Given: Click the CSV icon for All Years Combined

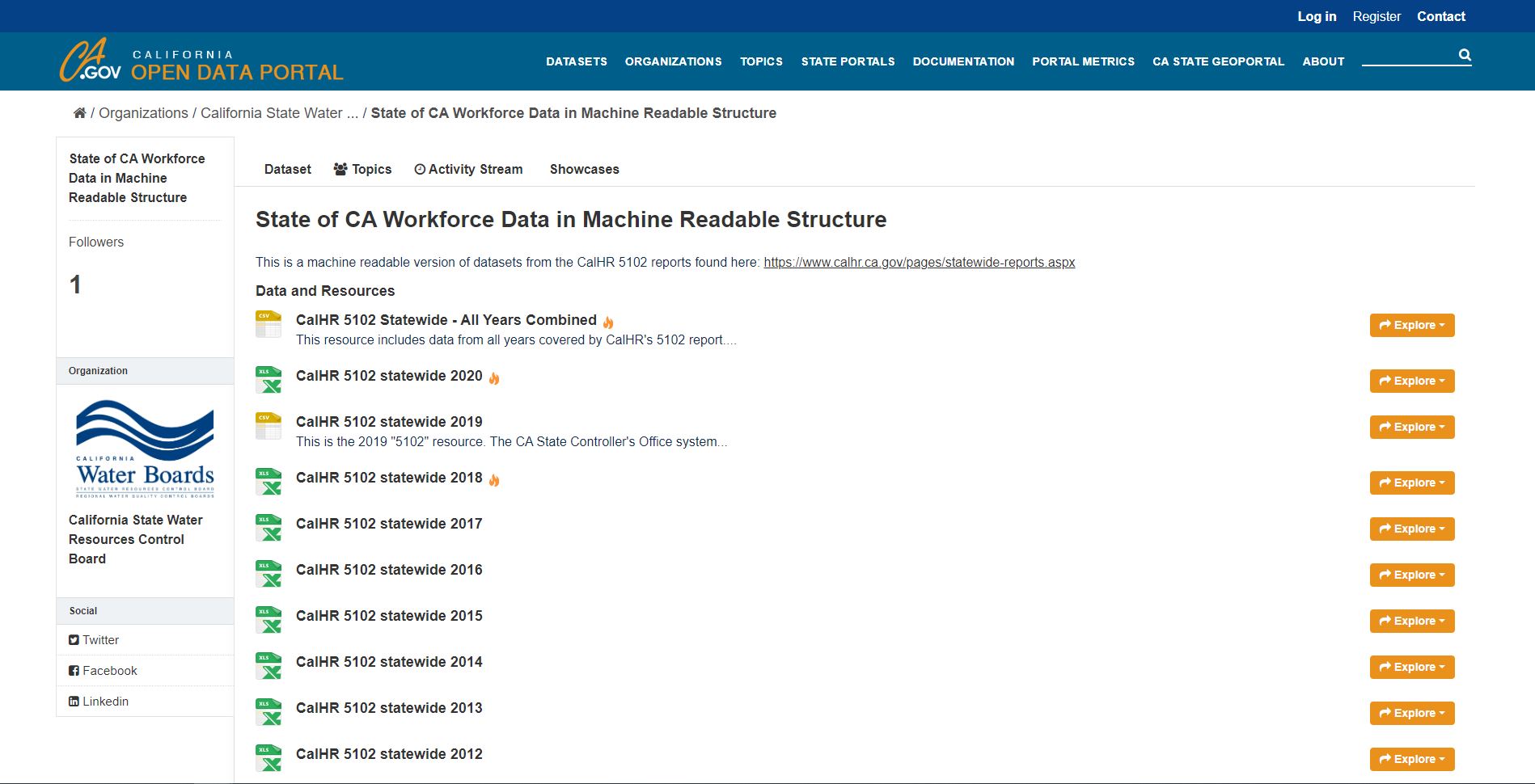Looking at the screenshot, I should (x=269, y=324).
